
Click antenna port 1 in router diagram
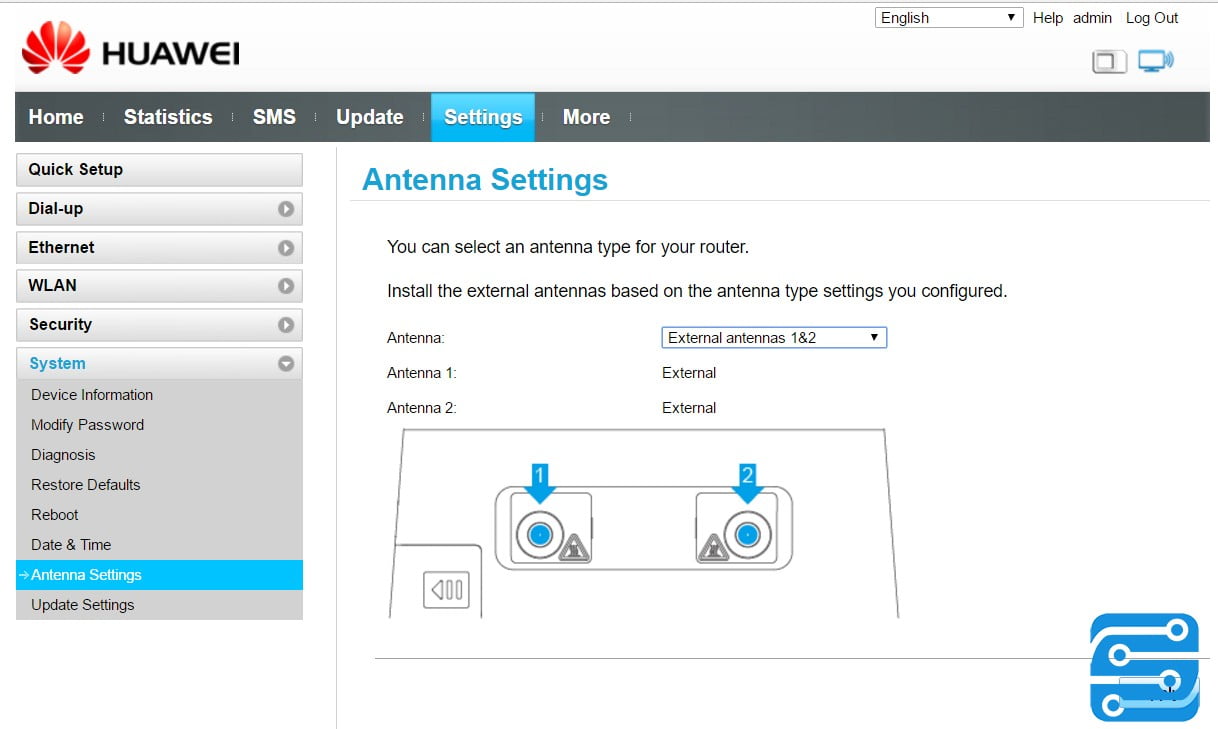click(x=539, y=535)
